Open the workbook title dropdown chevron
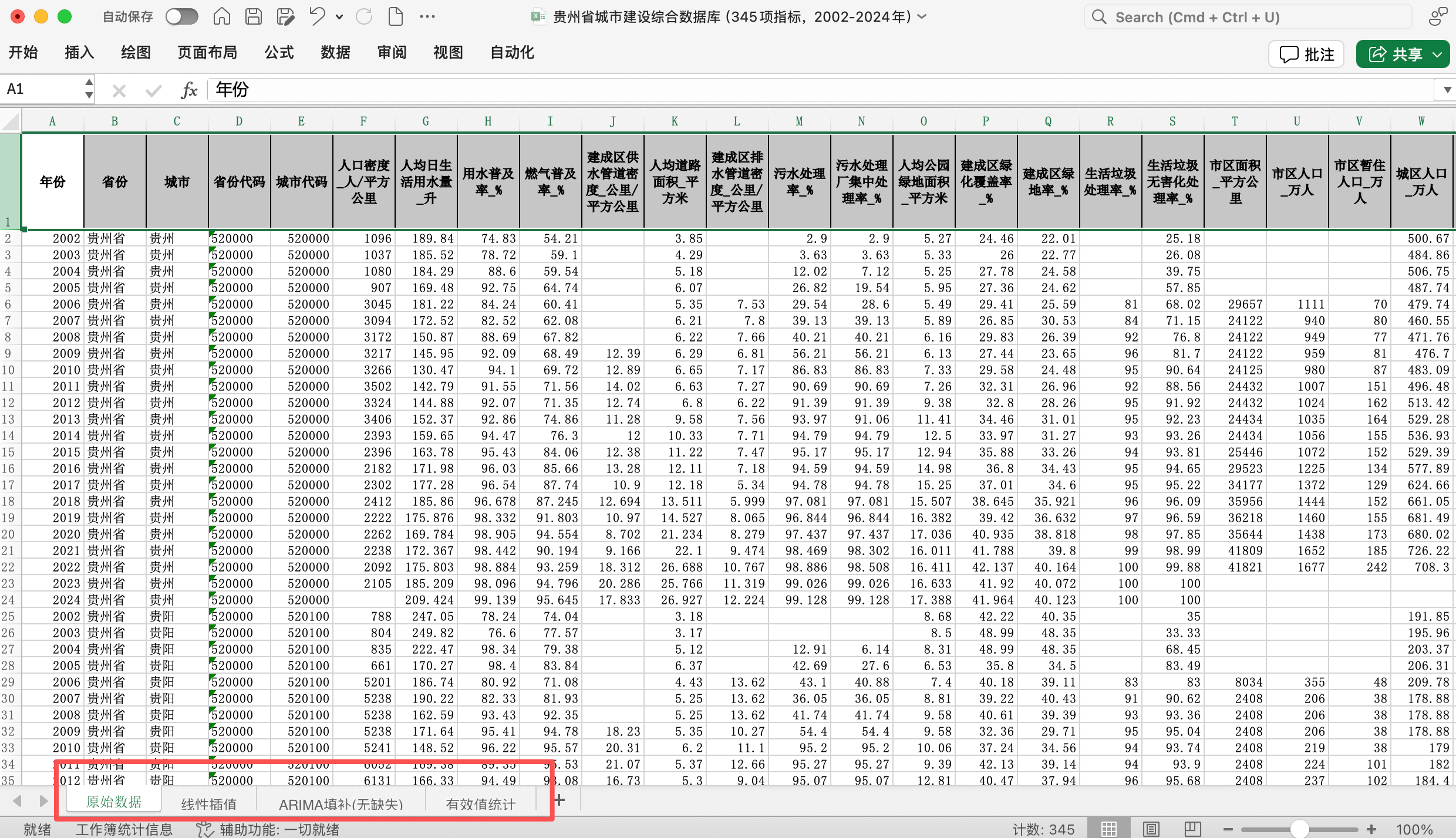 point(922,16)
